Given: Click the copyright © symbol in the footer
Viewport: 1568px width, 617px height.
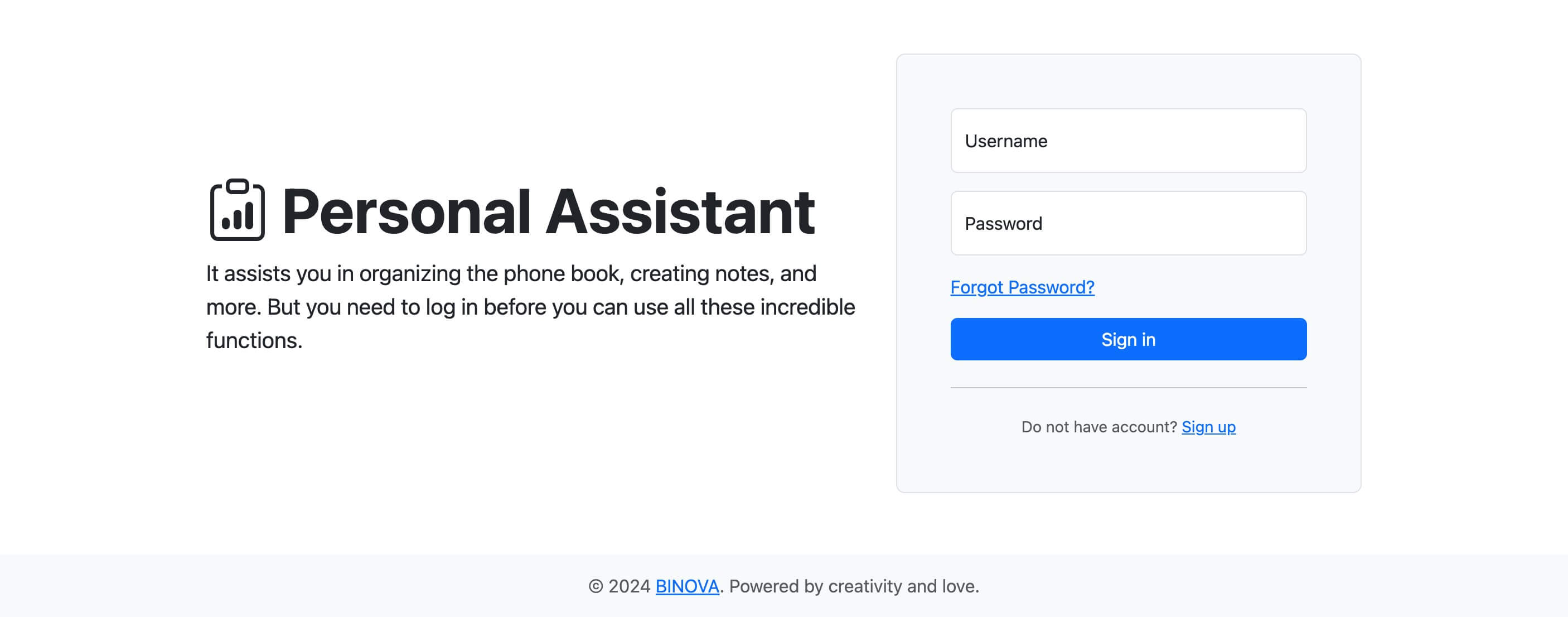Looking at the screenshot, I should [596, 586].
